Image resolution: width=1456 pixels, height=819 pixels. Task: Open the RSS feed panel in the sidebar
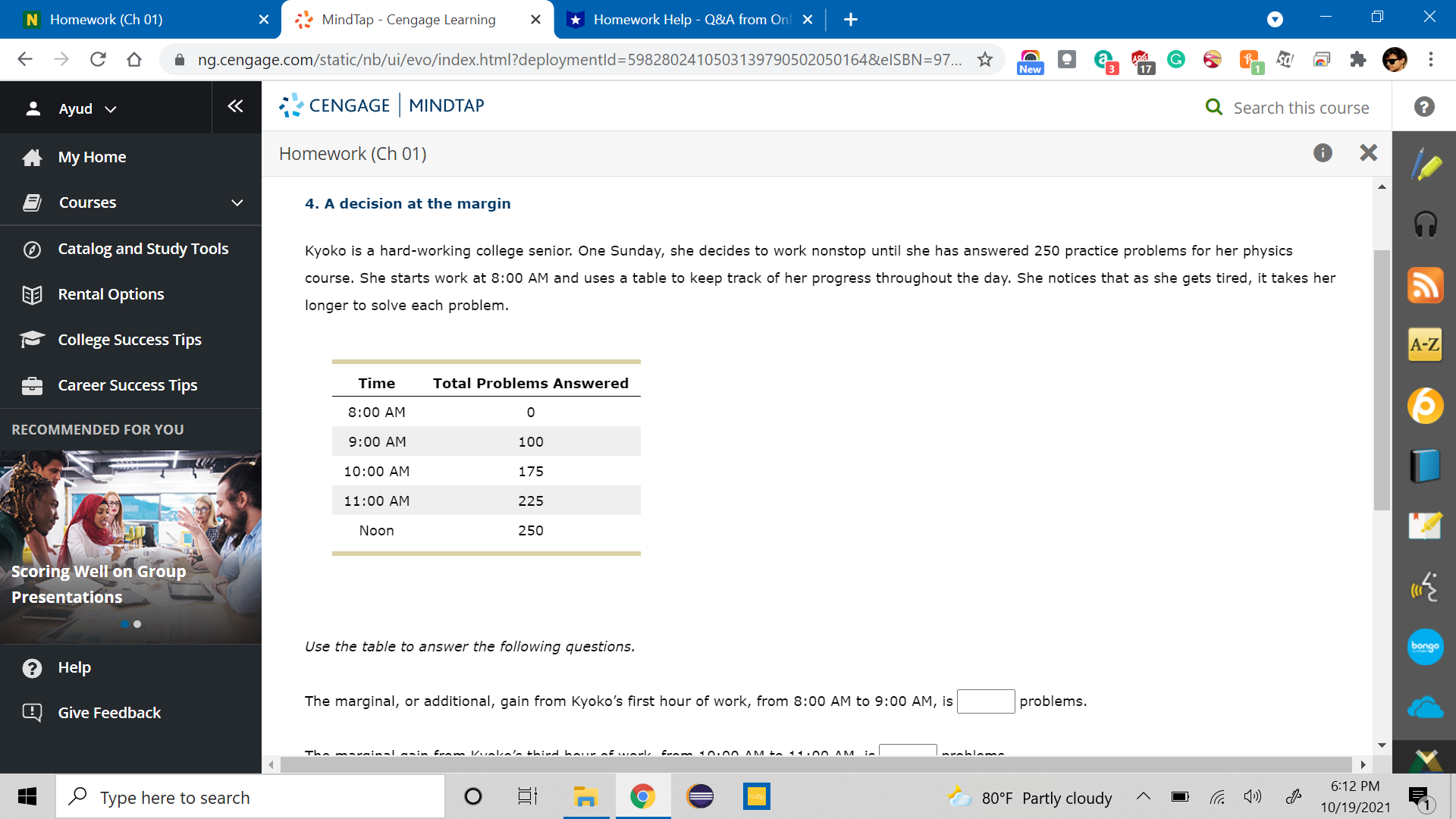click(x=1425, y=285)
